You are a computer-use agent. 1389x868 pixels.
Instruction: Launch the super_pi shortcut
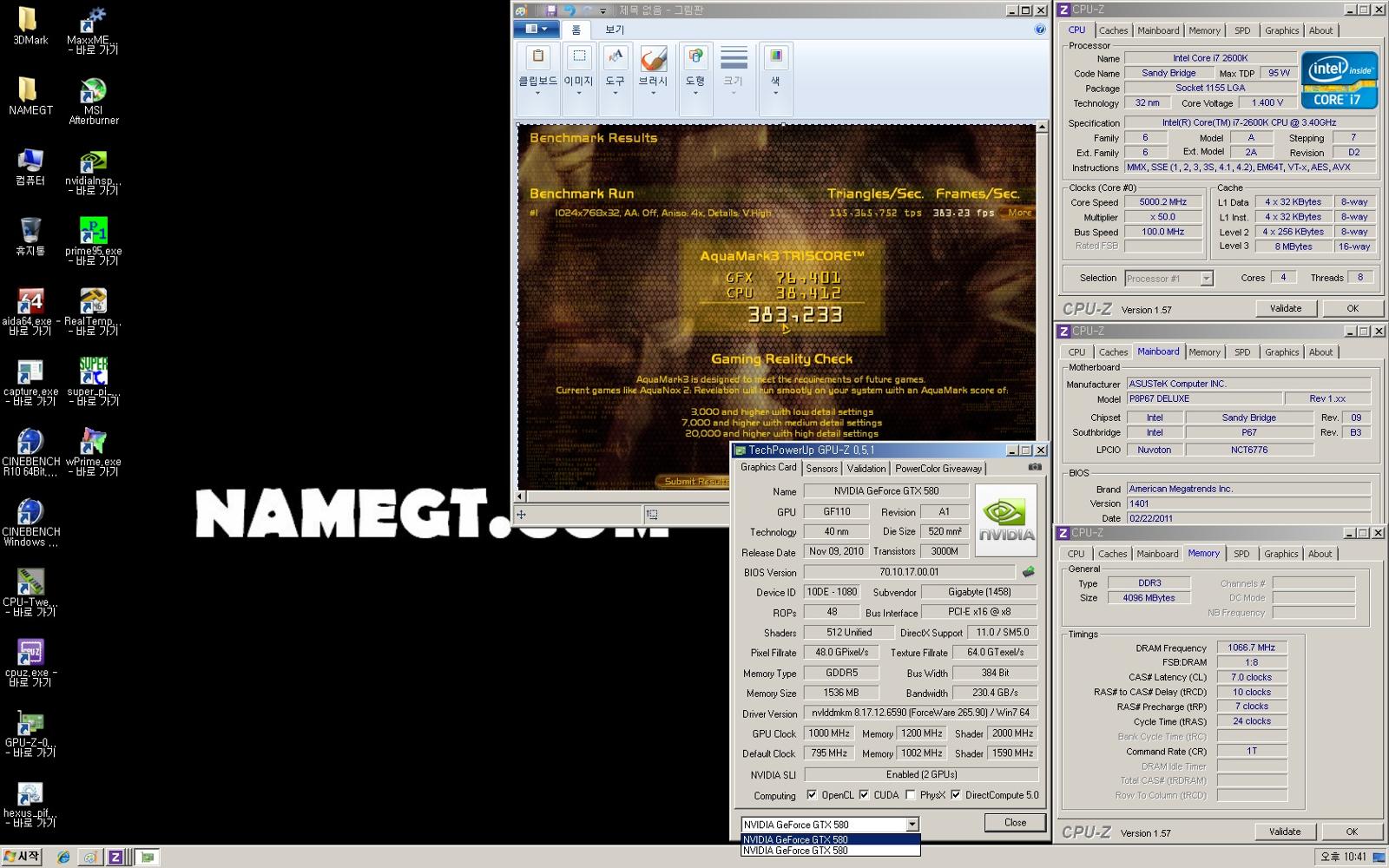coord(93,383)
